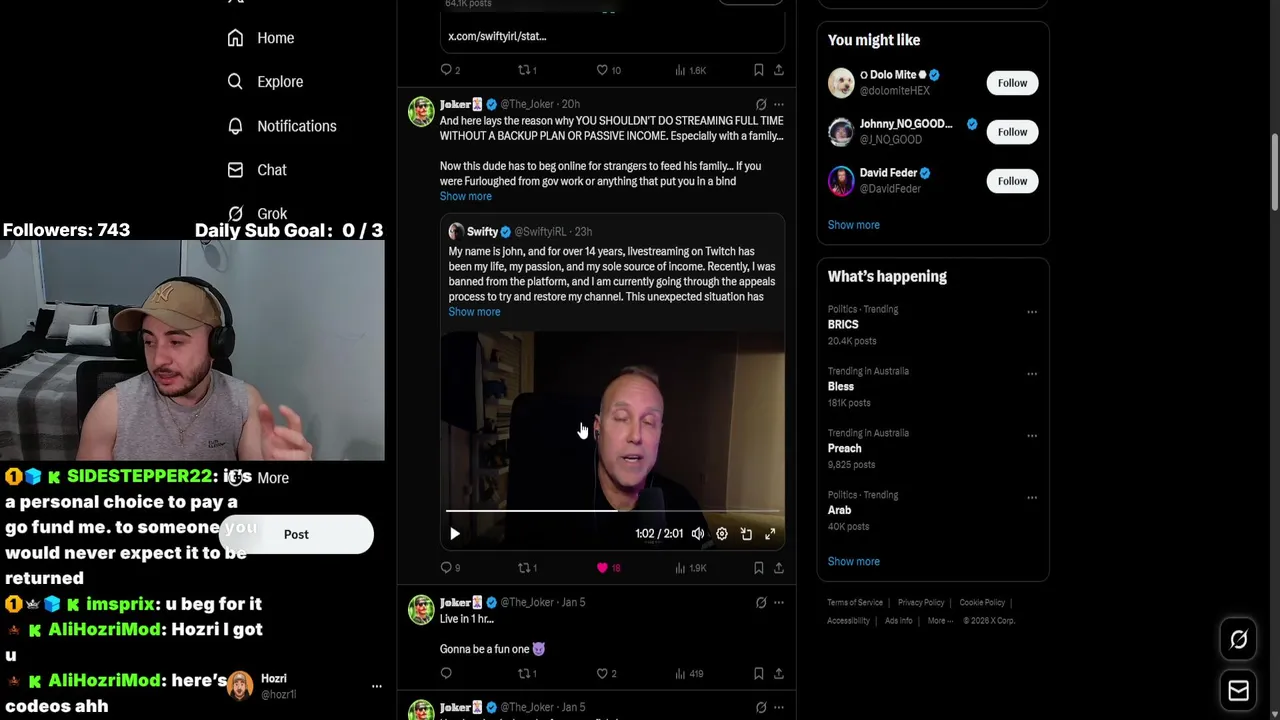The width and height of the screenshot is (1280, 720).
Task: Expand Show more on Joker's post
Action: click(x=466, y=196)
